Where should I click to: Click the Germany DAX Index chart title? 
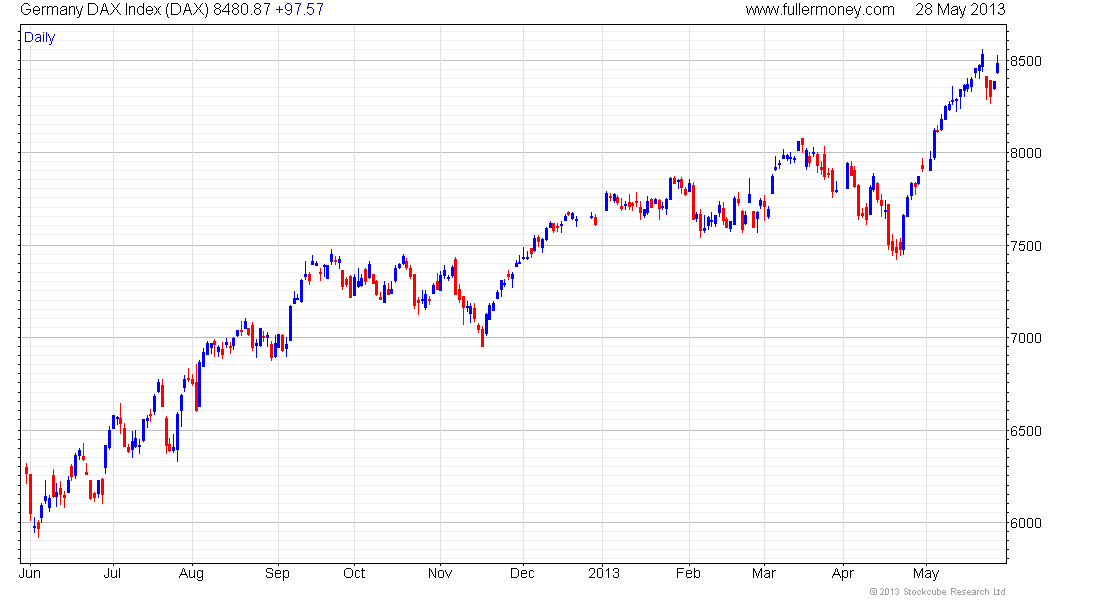114,10
